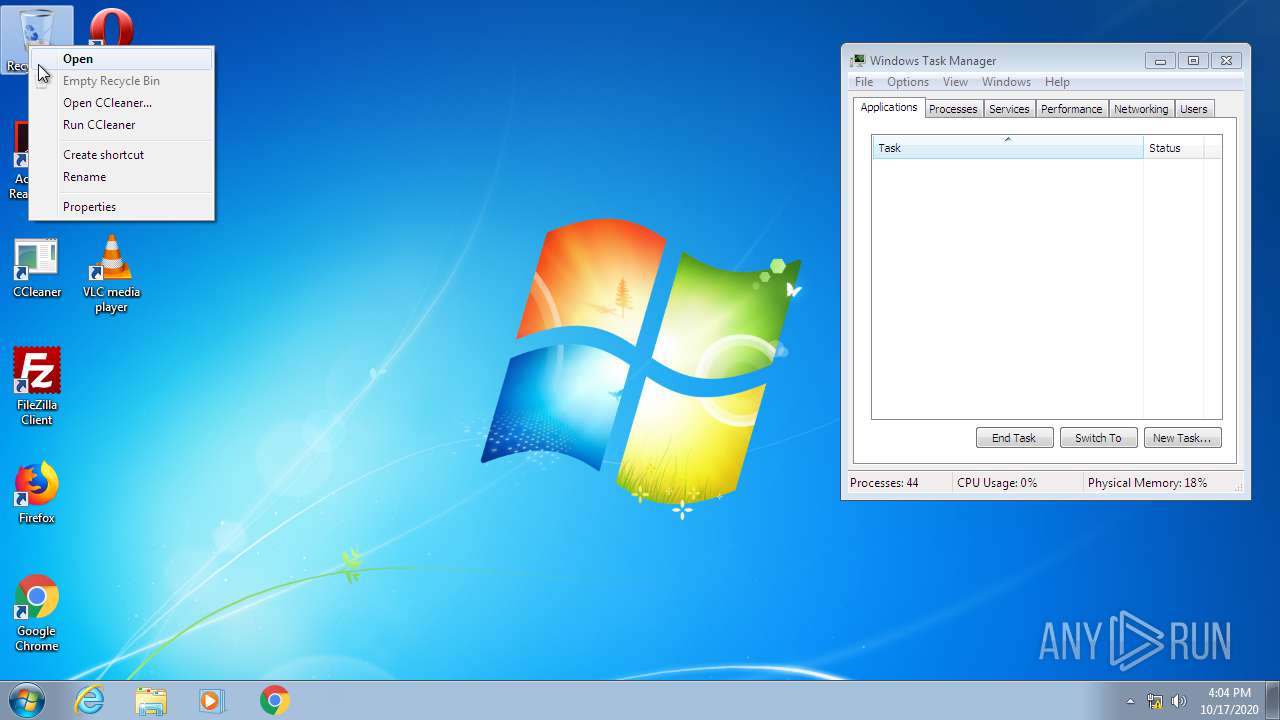This screenshot has width=1280, height=720.
Task: Switch to the Processes tab
Action: coord(953,109)
